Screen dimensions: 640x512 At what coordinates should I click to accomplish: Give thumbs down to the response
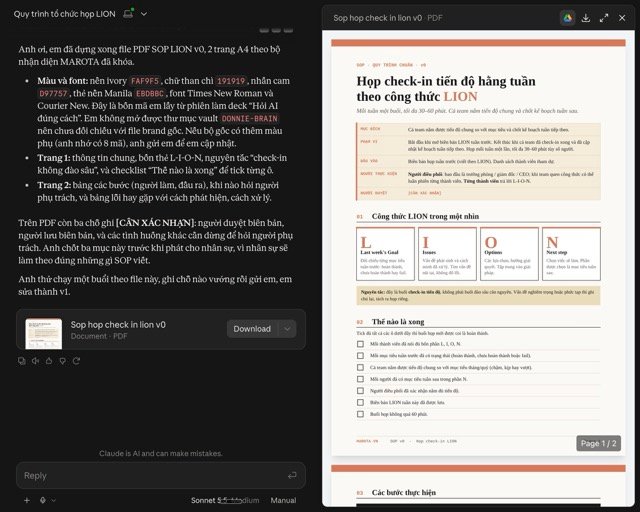[62, 361]
